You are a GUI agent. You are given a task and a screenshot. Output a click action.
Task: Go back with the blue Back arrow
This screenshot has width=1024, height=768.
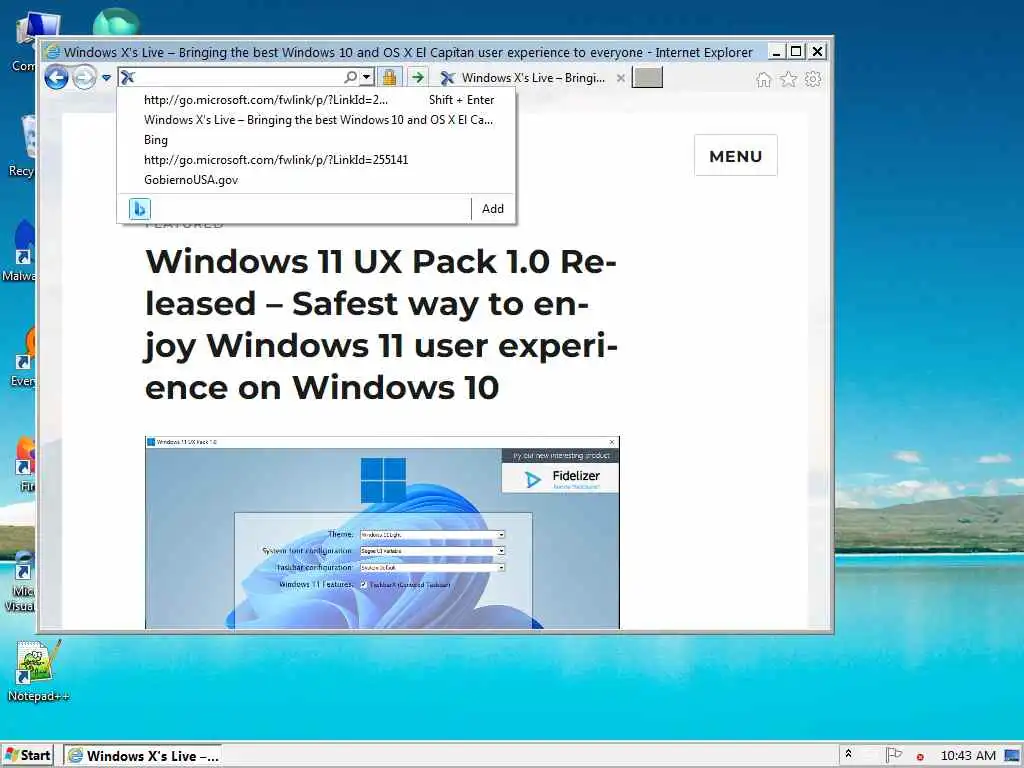coord(56,78)
